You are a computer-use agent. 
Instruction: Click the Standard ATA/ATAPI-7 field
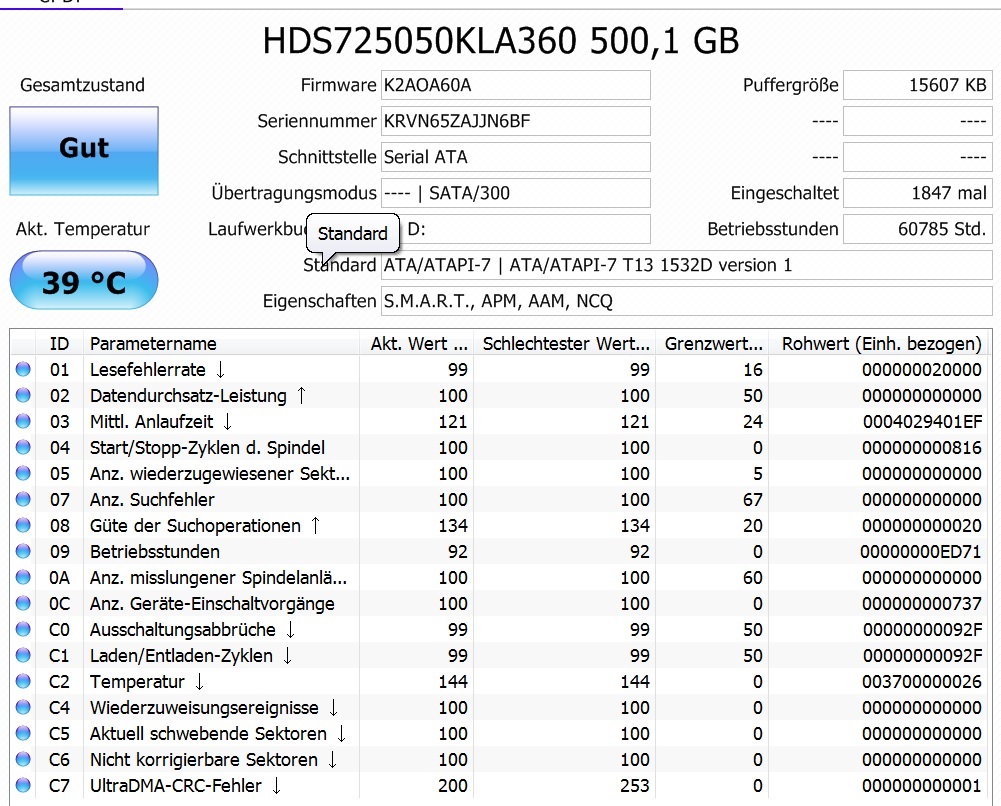coord(686,265)
